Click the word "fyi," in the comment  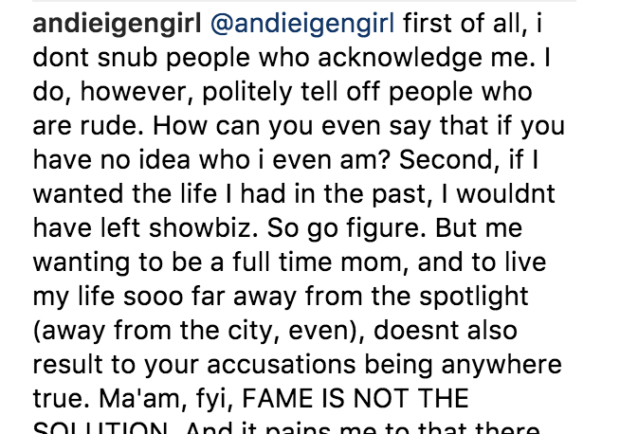pyautogui.click(x=214, y=399)
